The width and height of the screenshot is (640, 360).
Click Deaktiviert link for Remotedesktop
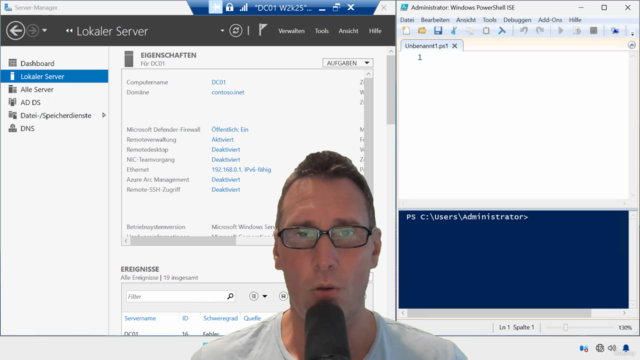click(226, 149)
